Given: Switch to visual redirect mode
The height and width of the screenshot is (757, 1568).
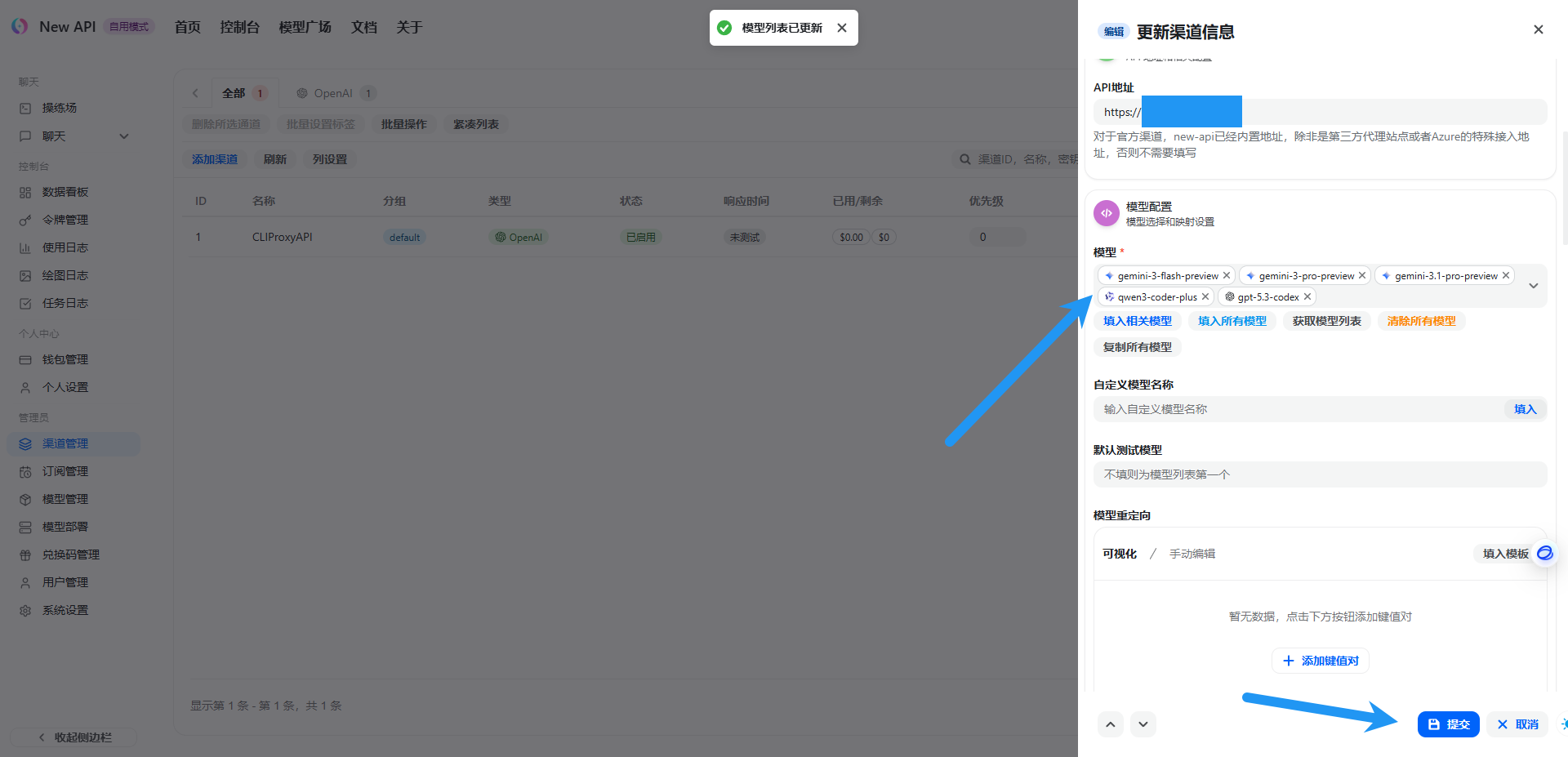Looking at the screenshot, I should (1119, 554).
